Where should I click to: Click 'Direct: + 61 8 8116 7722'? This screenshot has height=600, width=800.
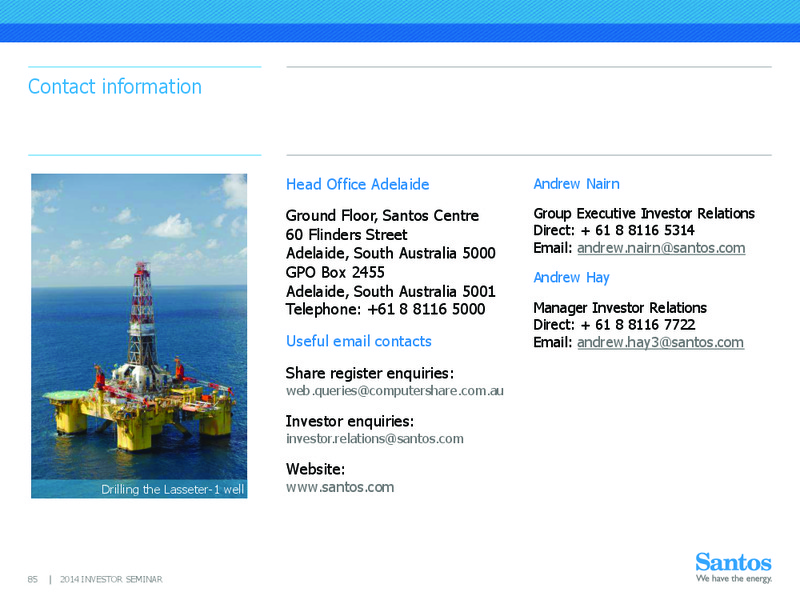(614, 325)
